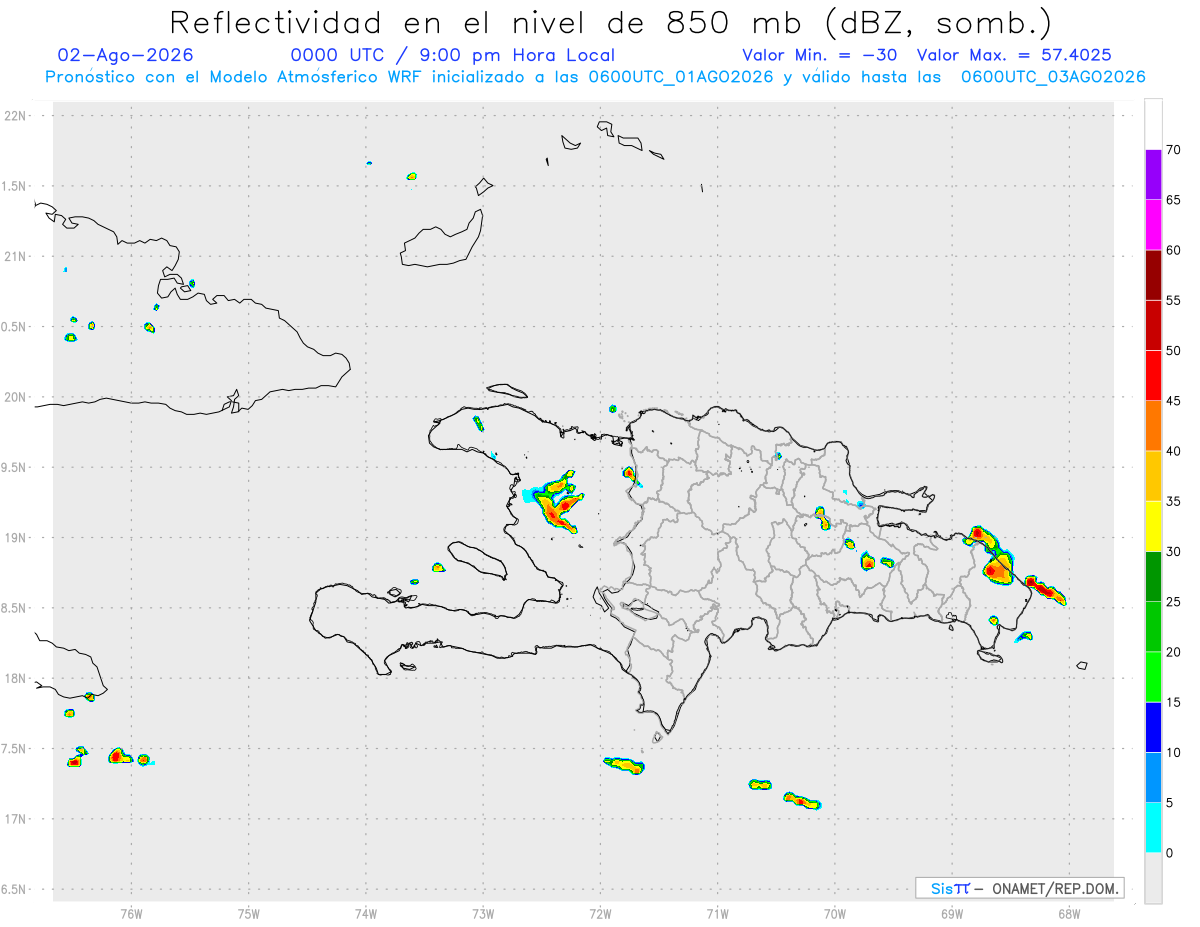The image size is (1200, 927).
Task: Pick the orange 40–45 dBZ color band
Action: tap(1153, 426)
